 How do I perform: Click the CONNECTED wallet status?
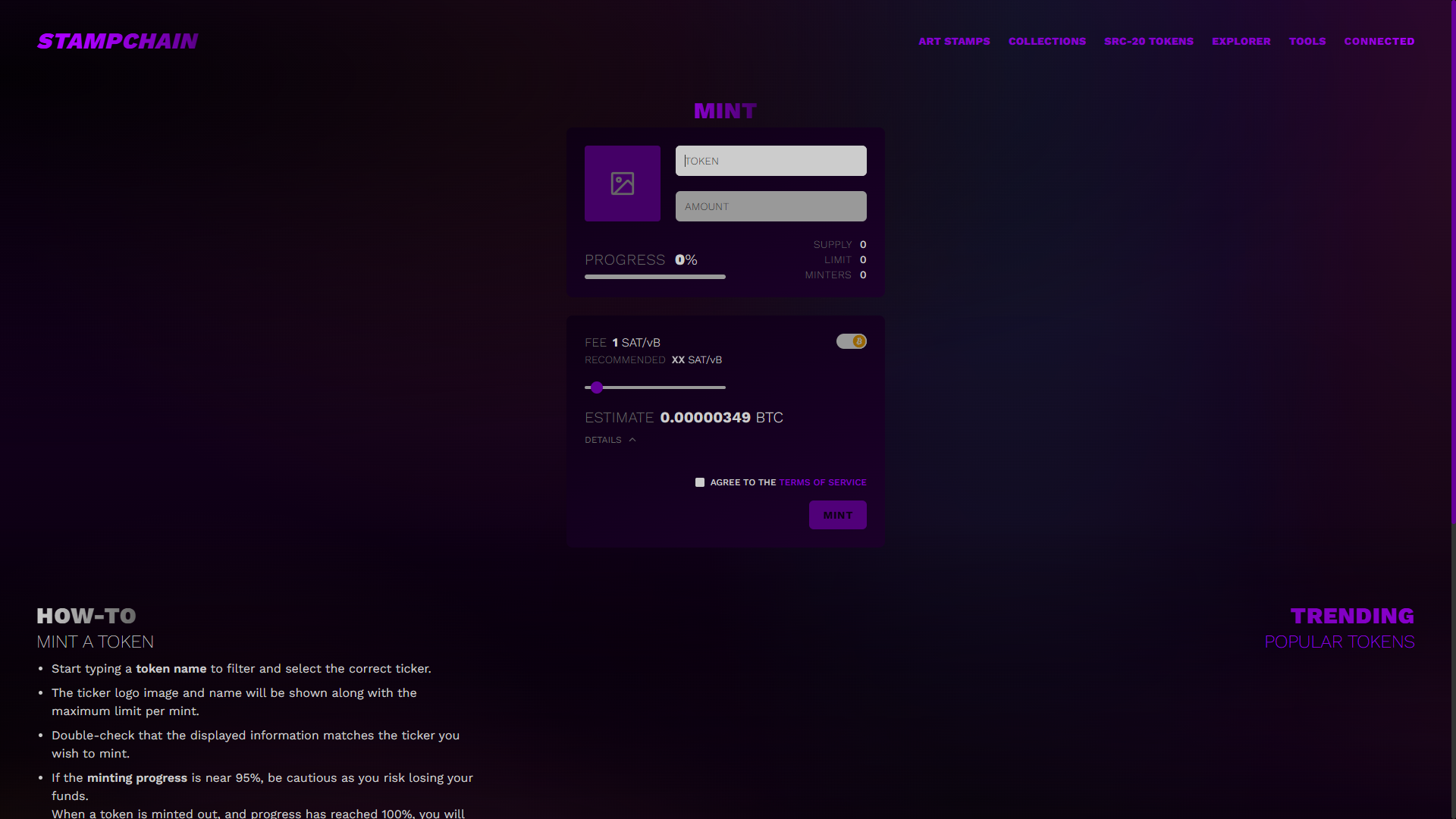(1379, 42)
